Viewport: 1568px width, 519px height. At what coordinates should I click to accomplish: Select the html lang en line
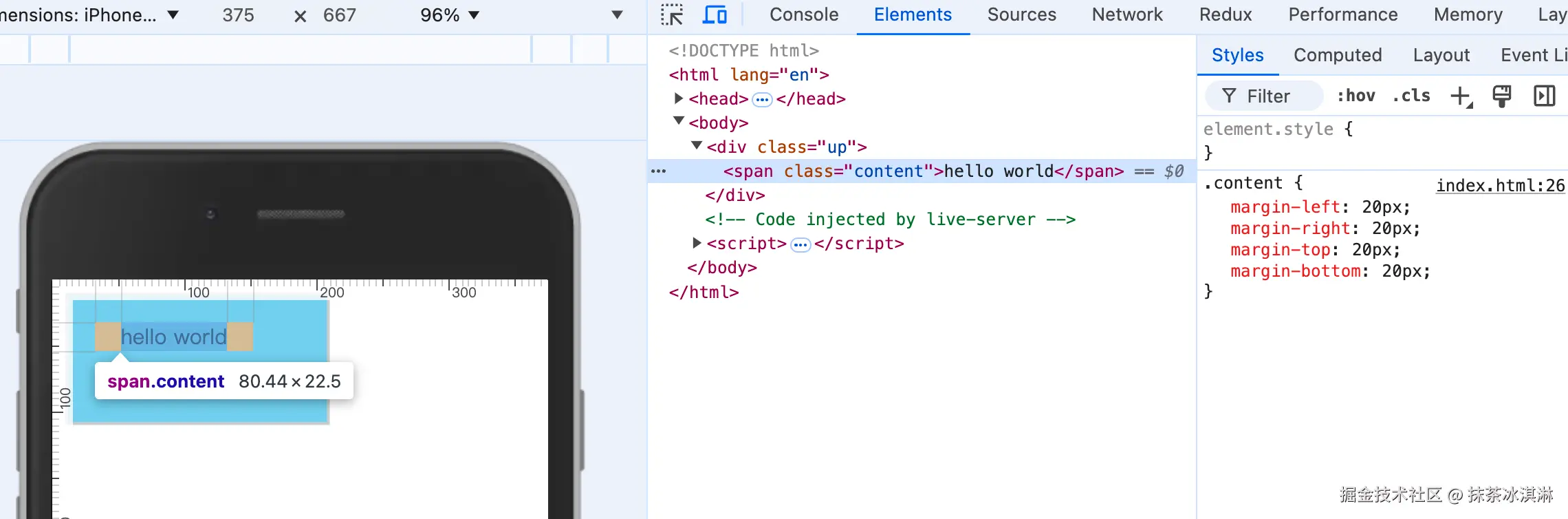pos(749,74)
